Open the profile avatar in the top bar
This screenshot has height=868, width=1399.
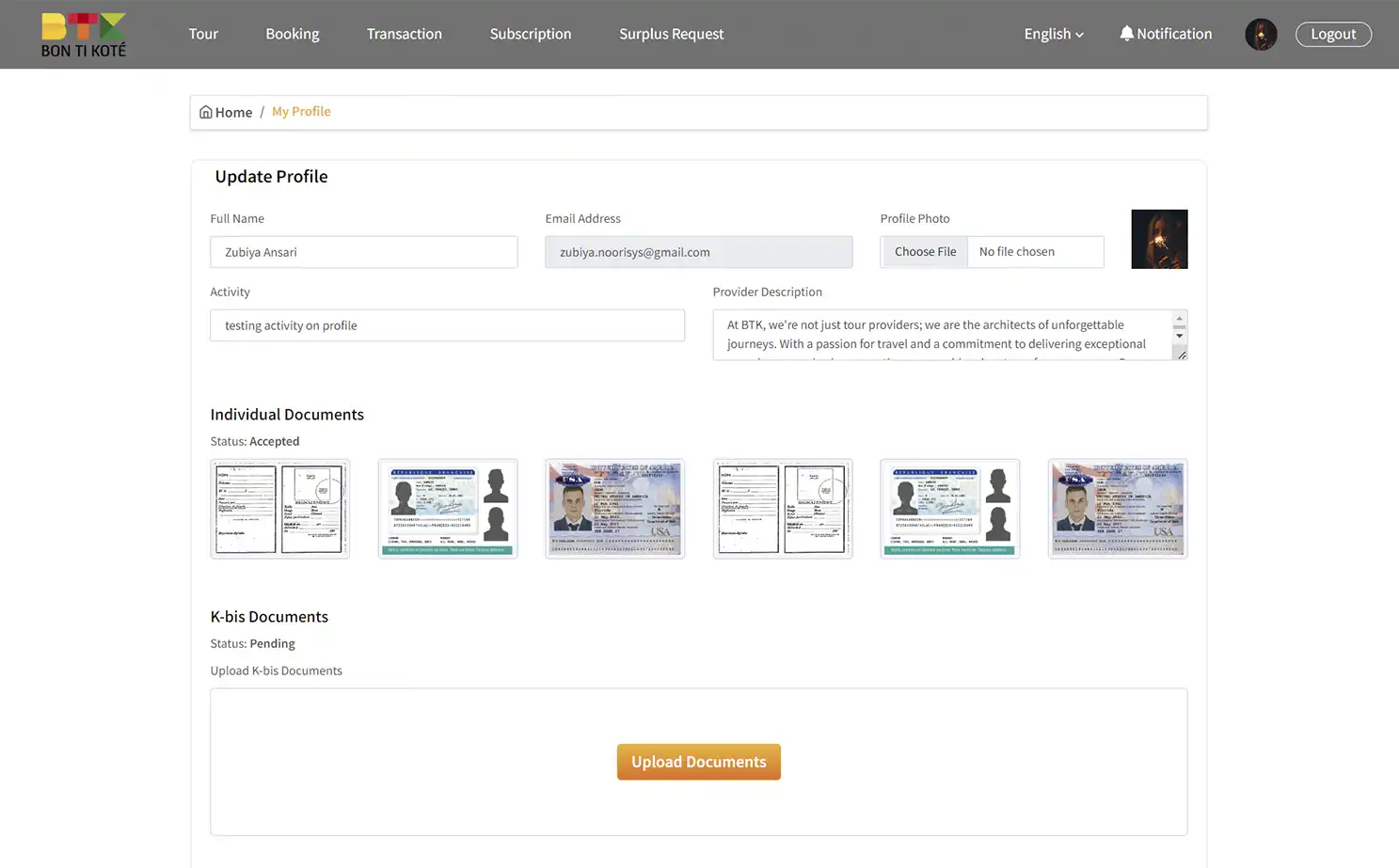(x=1261, y=34)
